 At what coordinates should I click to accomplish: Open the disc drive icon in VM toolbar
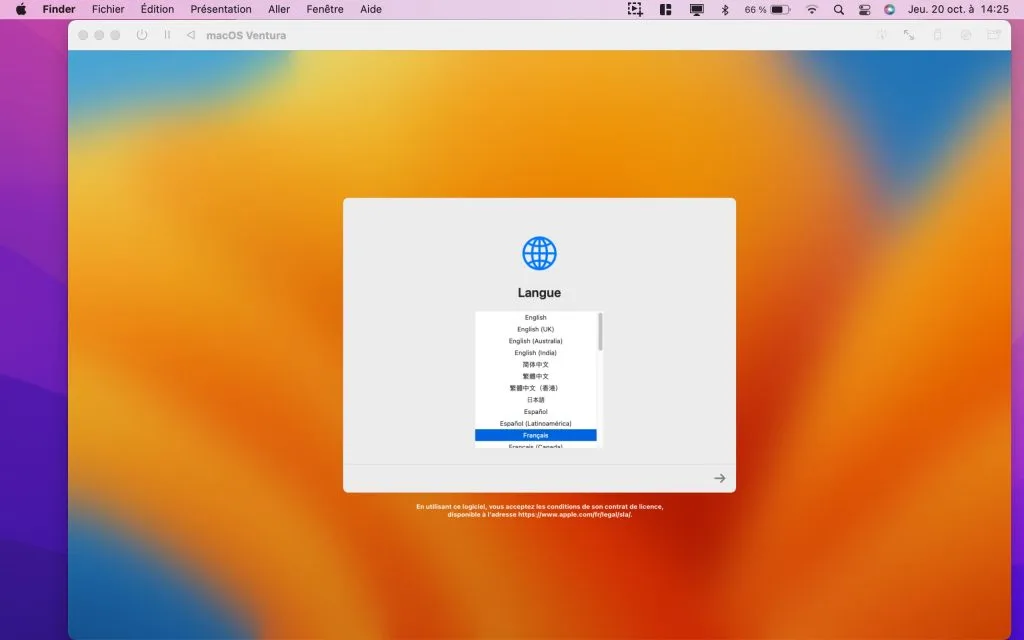(x=965, y=35)
